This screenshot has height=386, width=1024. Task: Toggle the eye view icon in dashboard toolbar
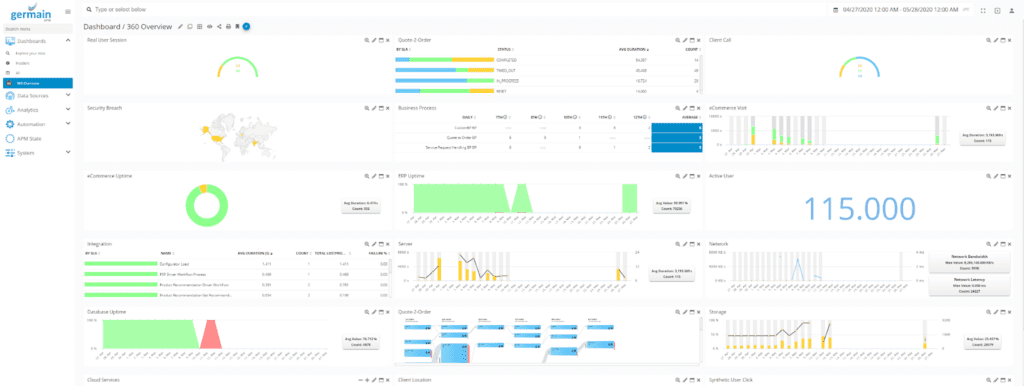coord(209,27)
